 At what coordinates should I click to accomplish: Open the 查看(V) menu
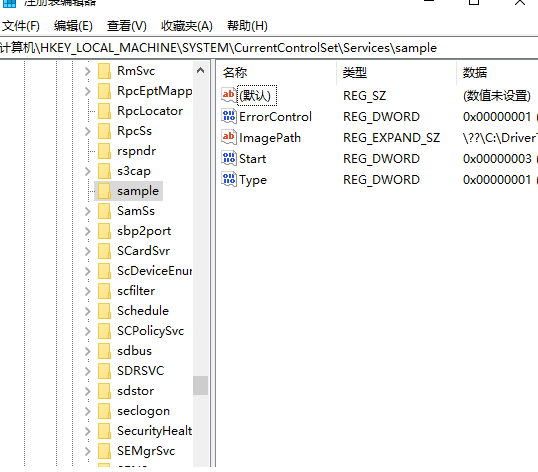point(127,26)
